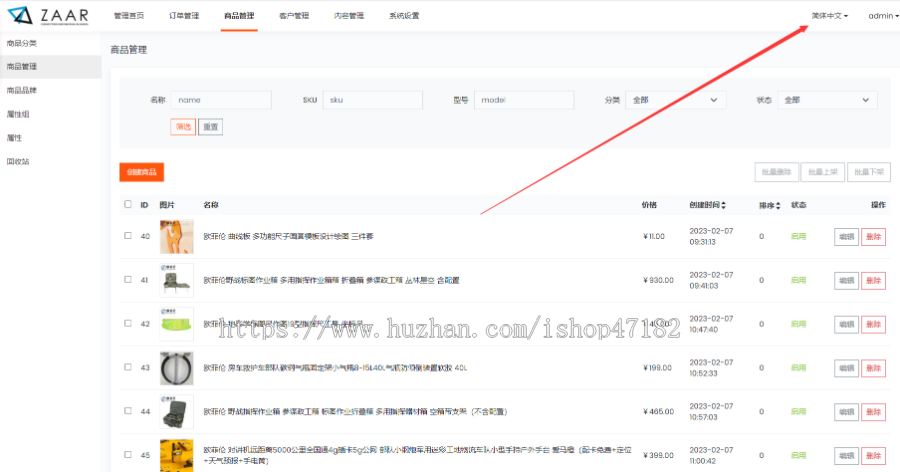Check the checkbox for product ID 41
Viewport: 900px width, 472px height.
pos(128,280)
